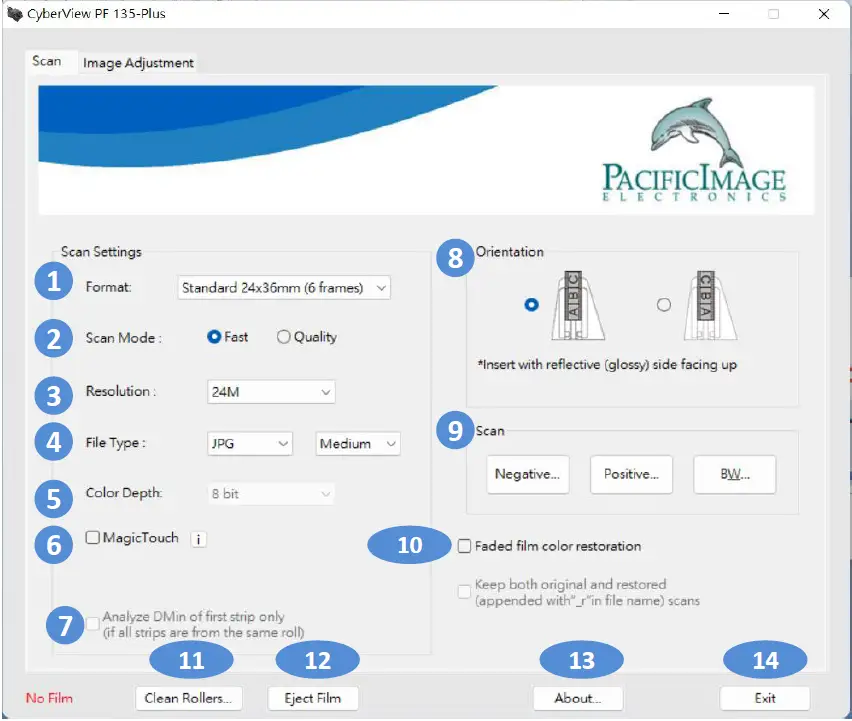The height and width of the screenshot is (721, 852).
Task: Switch to the Image Adjustment tab
Action: (138, 63)
